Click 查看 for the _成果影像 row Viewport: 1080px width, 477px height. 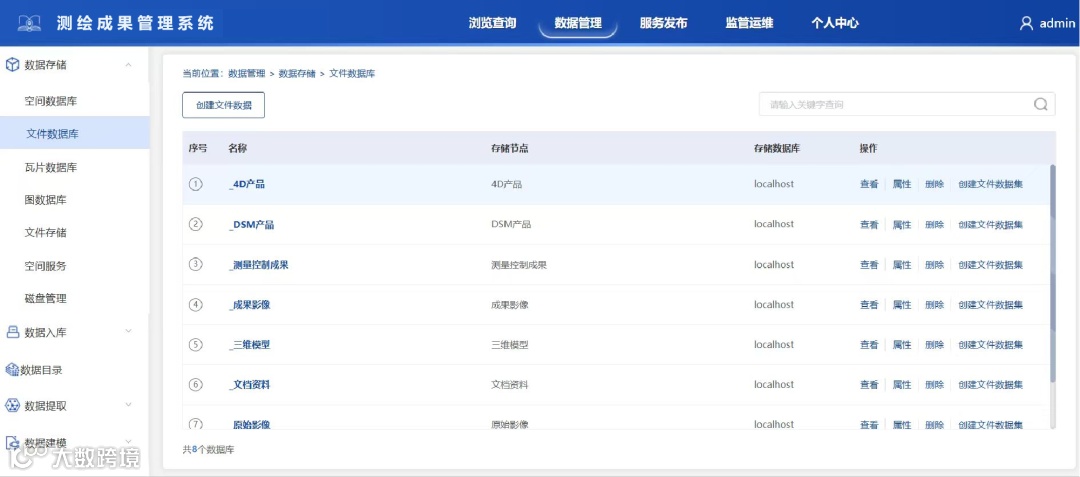869,305
